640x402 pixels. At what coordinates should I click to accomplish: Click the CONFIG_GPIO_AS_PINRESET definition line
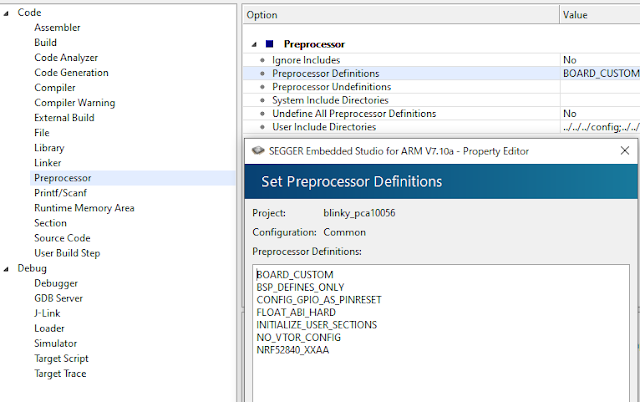point(319,300)
